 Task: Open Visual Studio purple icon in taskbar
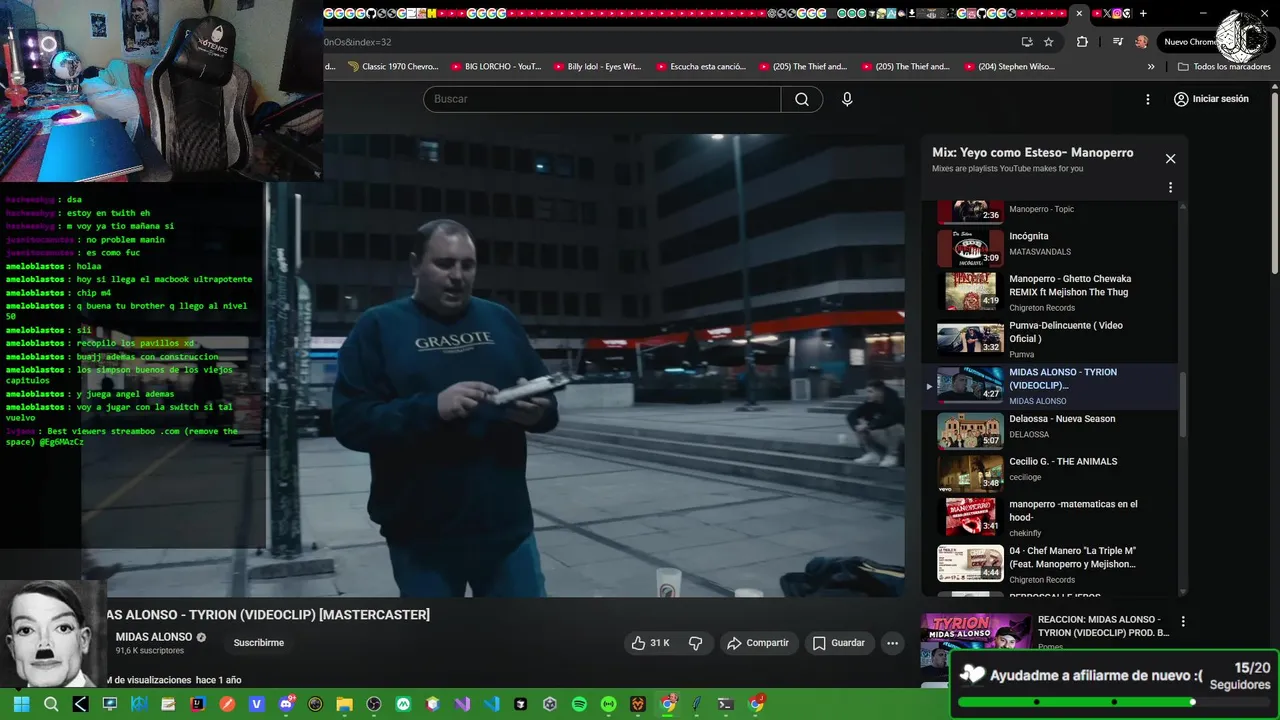(461, 704)
